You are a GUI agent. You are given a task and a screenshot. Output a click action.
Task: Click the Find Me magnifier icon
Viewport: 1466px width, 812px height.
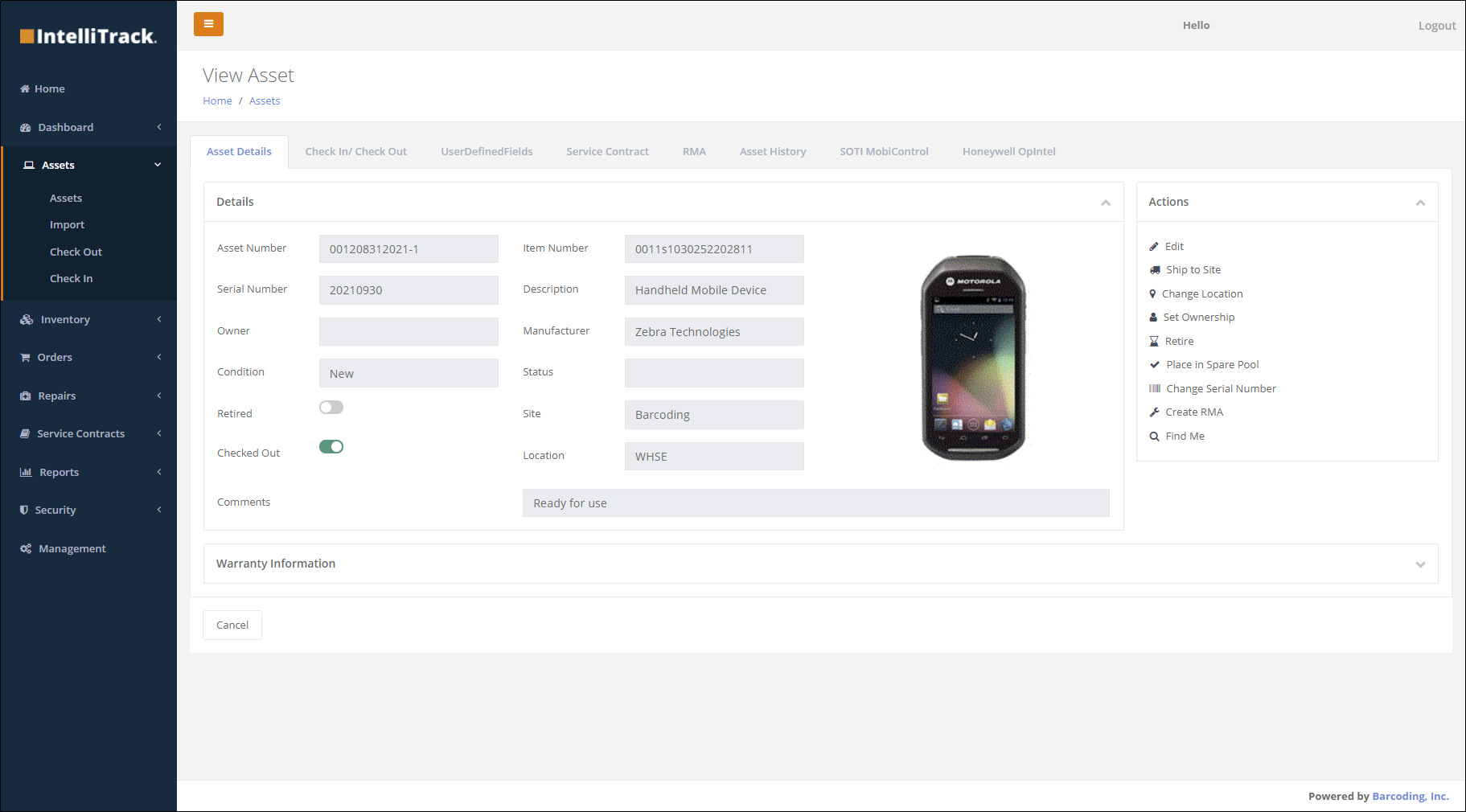[x=1155, y=436]
